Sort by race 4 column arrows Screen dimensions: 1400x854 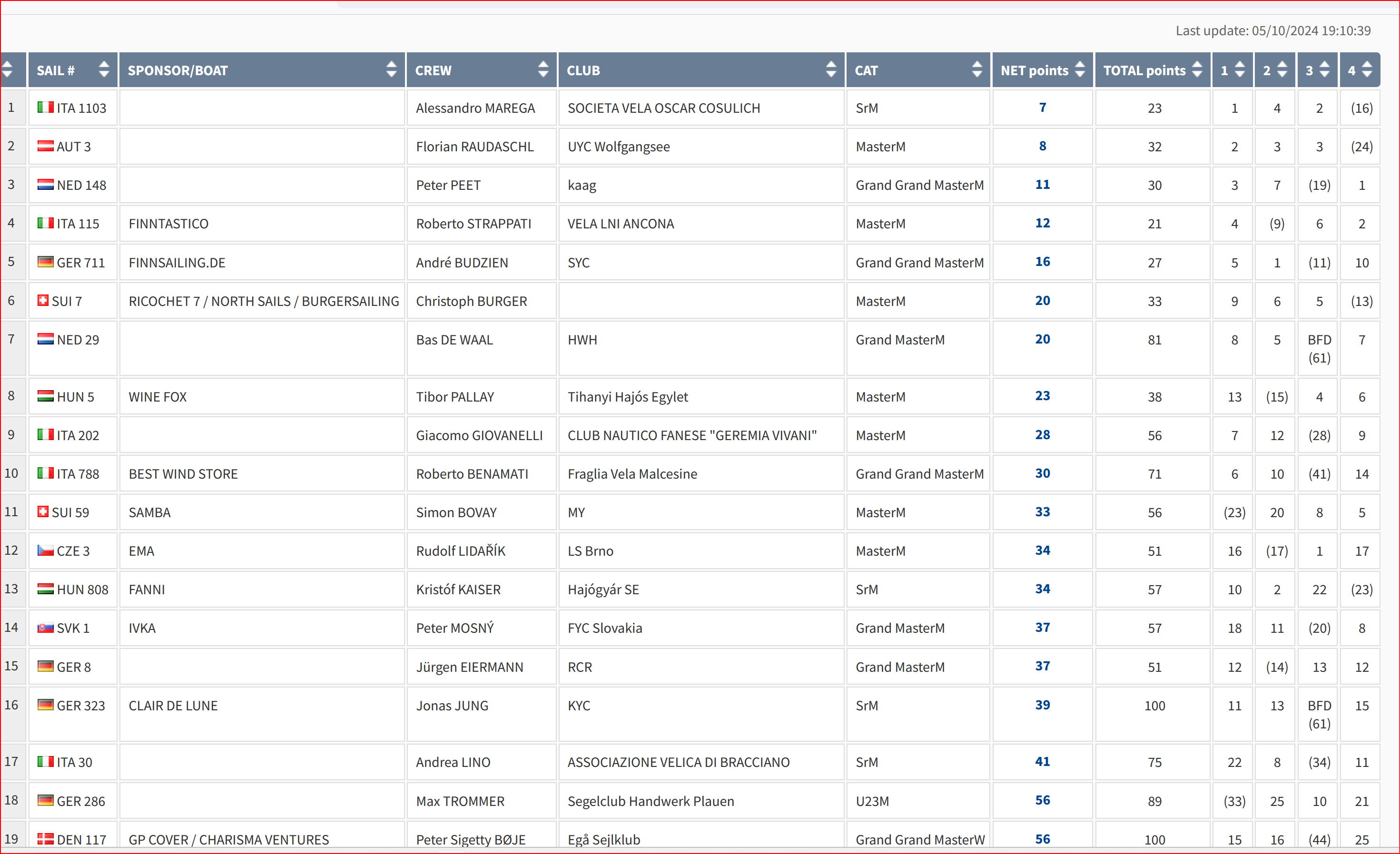point(1367,69)
